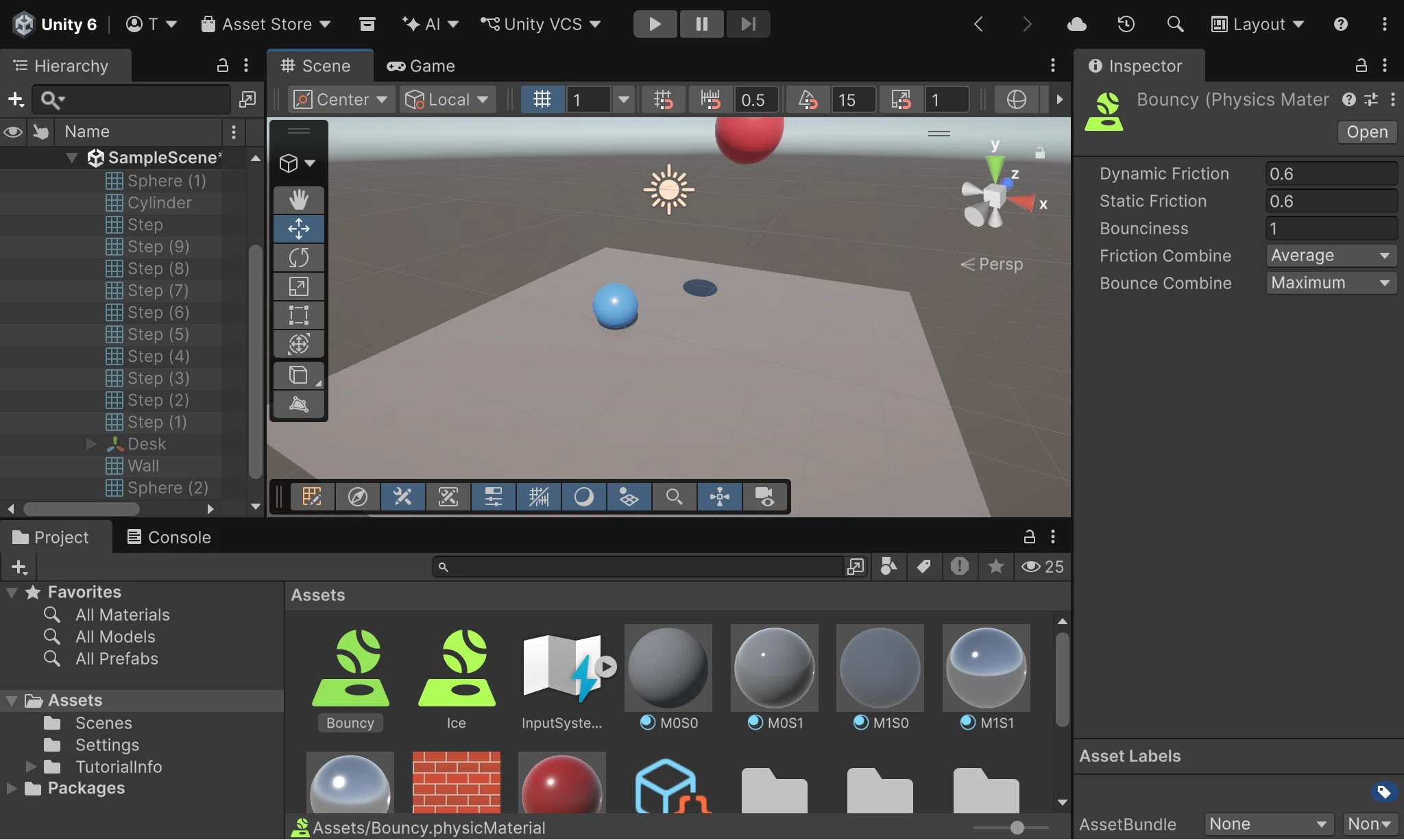The image size is (1404, 840).
Task: Toggle the Hierarchy panel lock
Action: coord(222,65)
